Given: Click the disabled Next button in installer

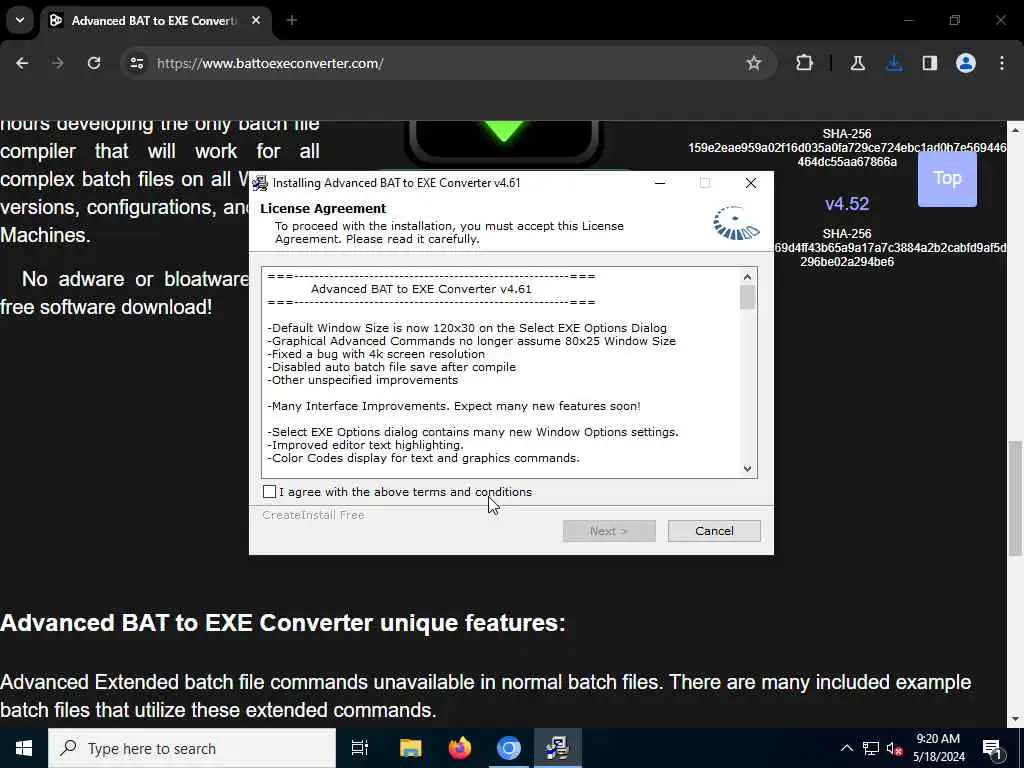Looking at the screenshot, I should [x=609, y=531].
